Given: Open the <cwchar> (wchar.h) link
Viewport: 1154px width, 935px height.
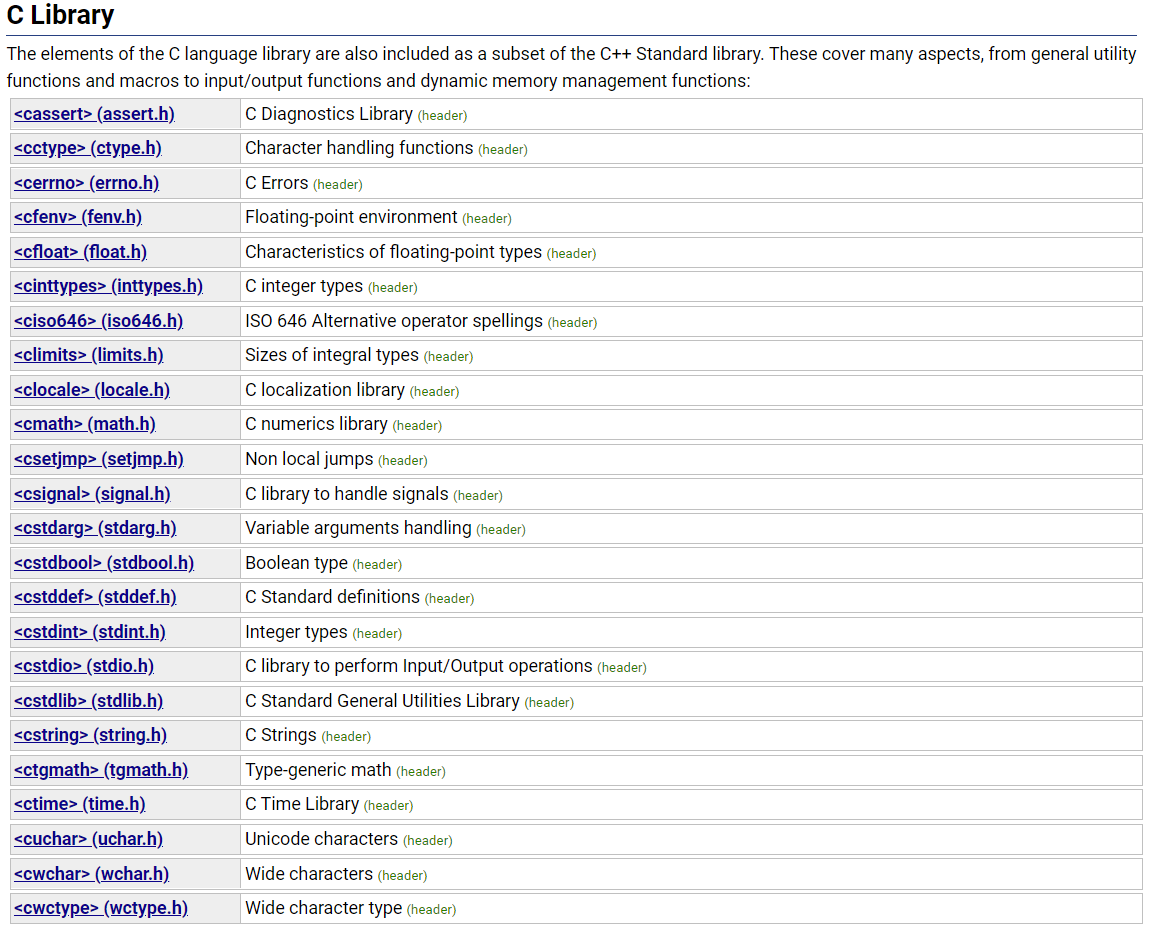Looking at the screenshot, I should 91,874.
